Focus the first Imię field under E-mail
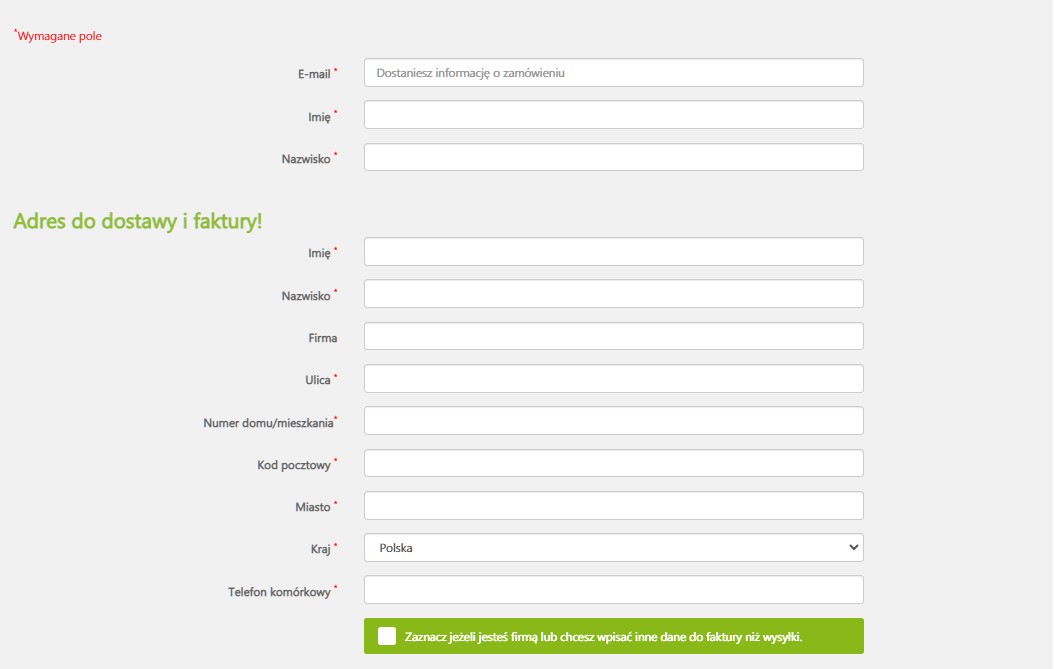The image size is (1054, 669). 614,115
